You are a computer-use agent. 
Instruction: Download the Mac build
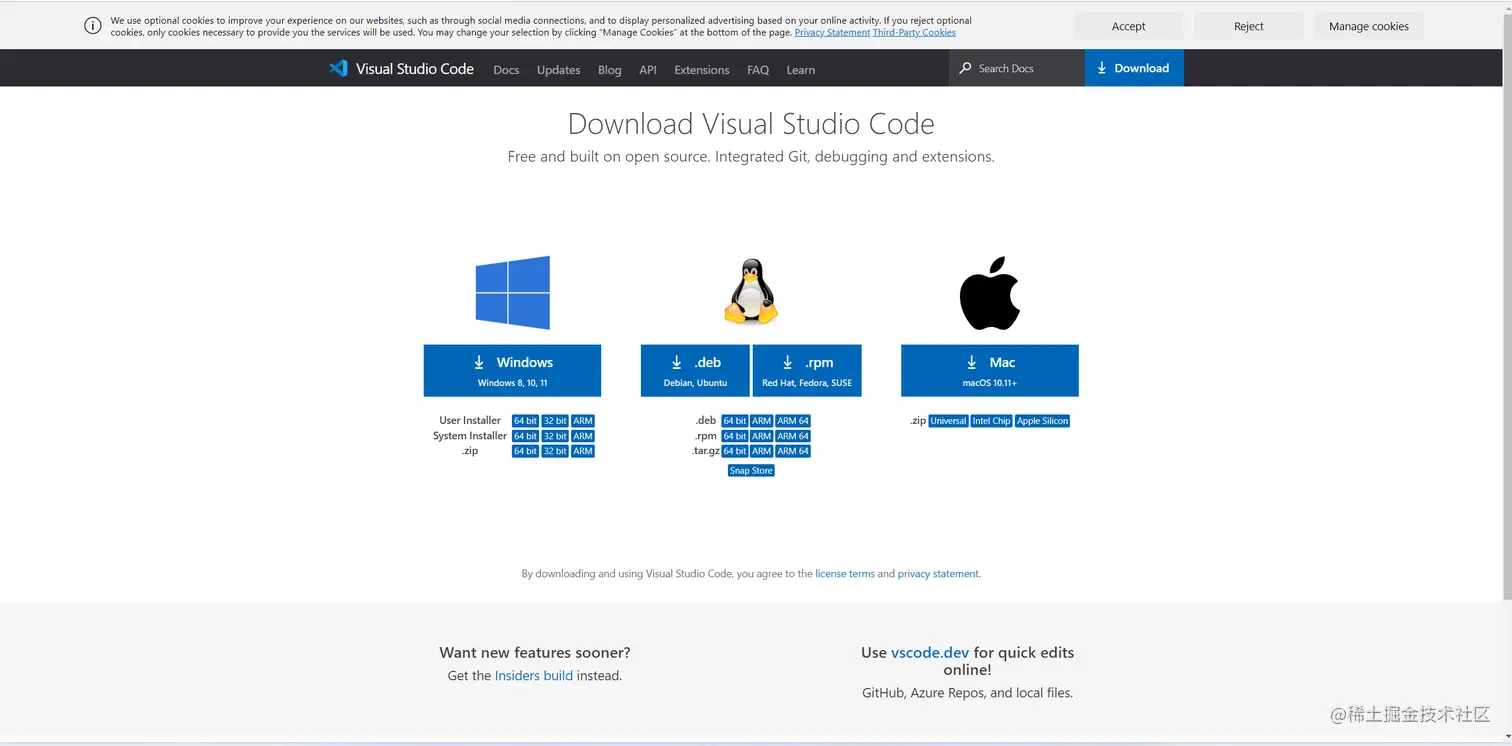click(990, 371)
